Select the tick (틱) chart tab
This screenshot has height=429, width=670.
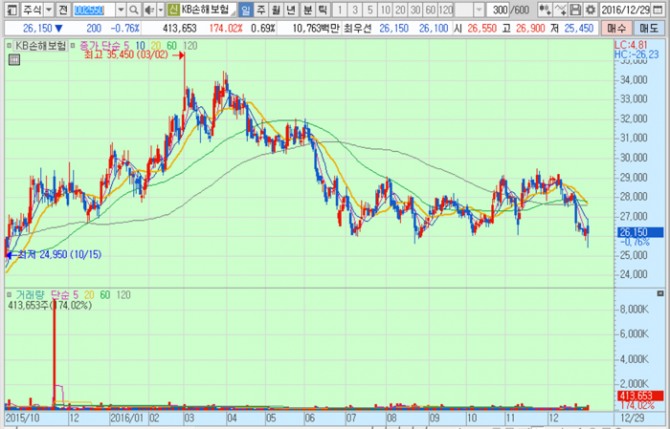pos(321,9)
